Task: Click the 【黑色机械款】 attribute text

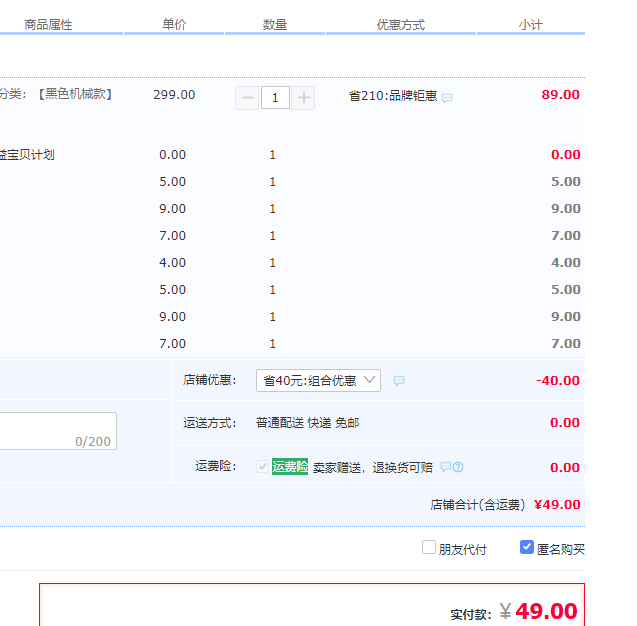Action: (76, 94)
